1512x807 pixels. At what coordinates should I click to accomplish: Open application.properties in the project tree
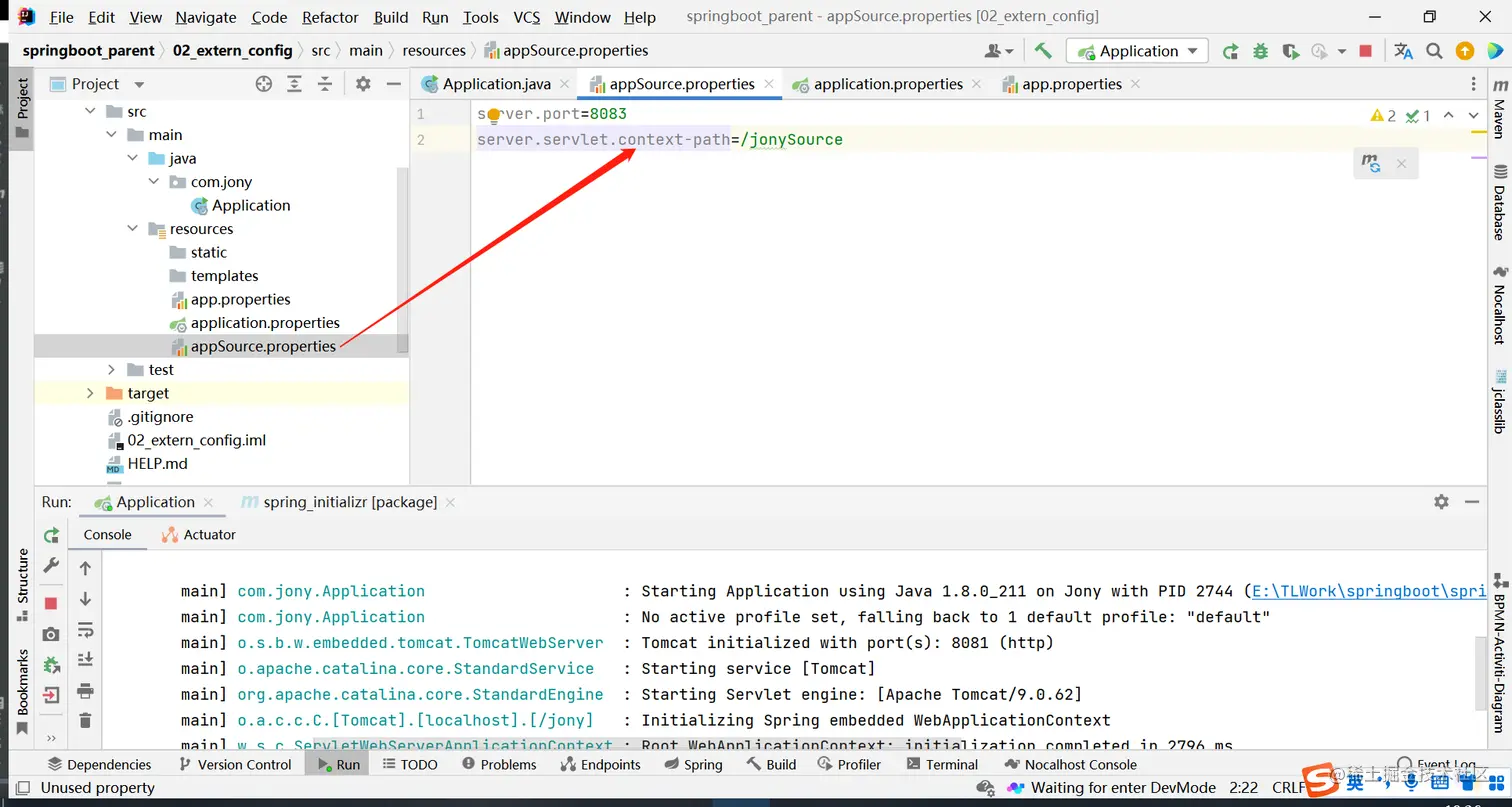click(x=265, y=323)
